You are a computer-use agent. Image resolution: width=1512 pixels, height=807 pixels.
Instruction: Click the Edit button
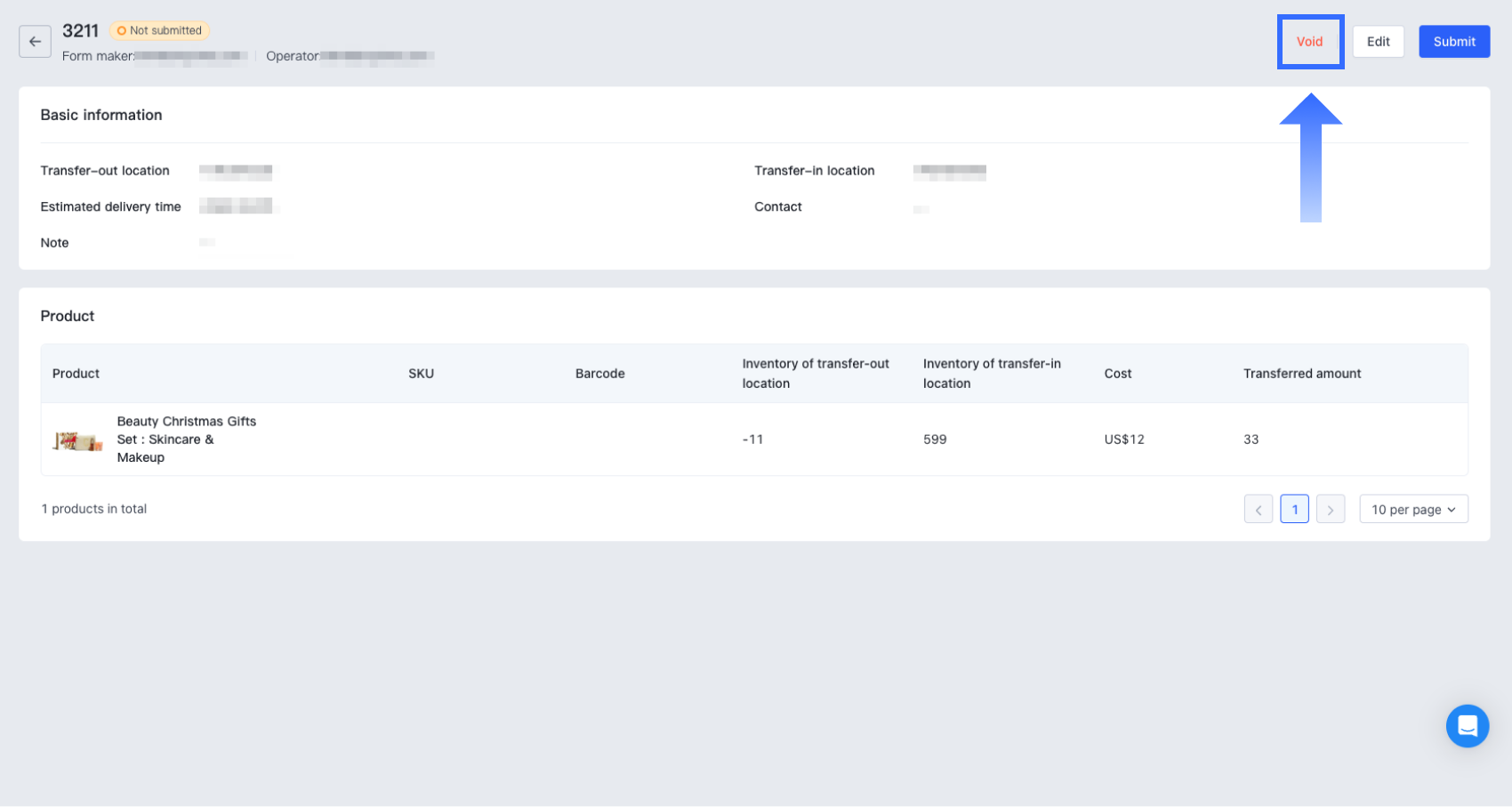tap(1378, 42)
